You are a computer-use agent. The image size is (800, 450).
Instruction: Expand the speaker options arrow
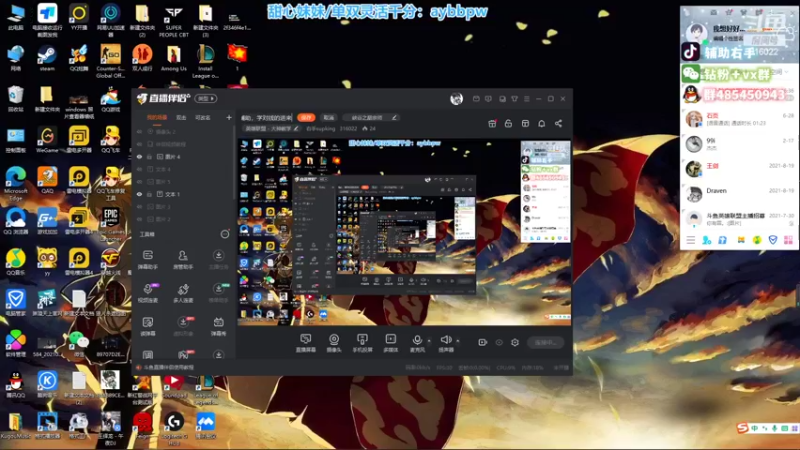click(x=458, y=340)
